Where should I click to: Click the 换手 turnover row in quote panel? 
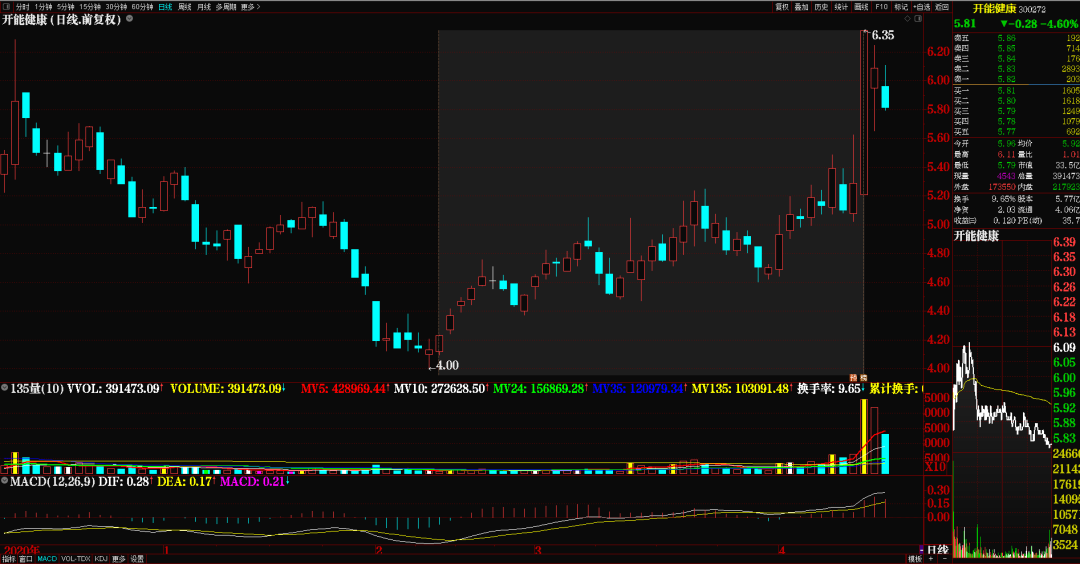pyautogui.click(x=985, y=198)
